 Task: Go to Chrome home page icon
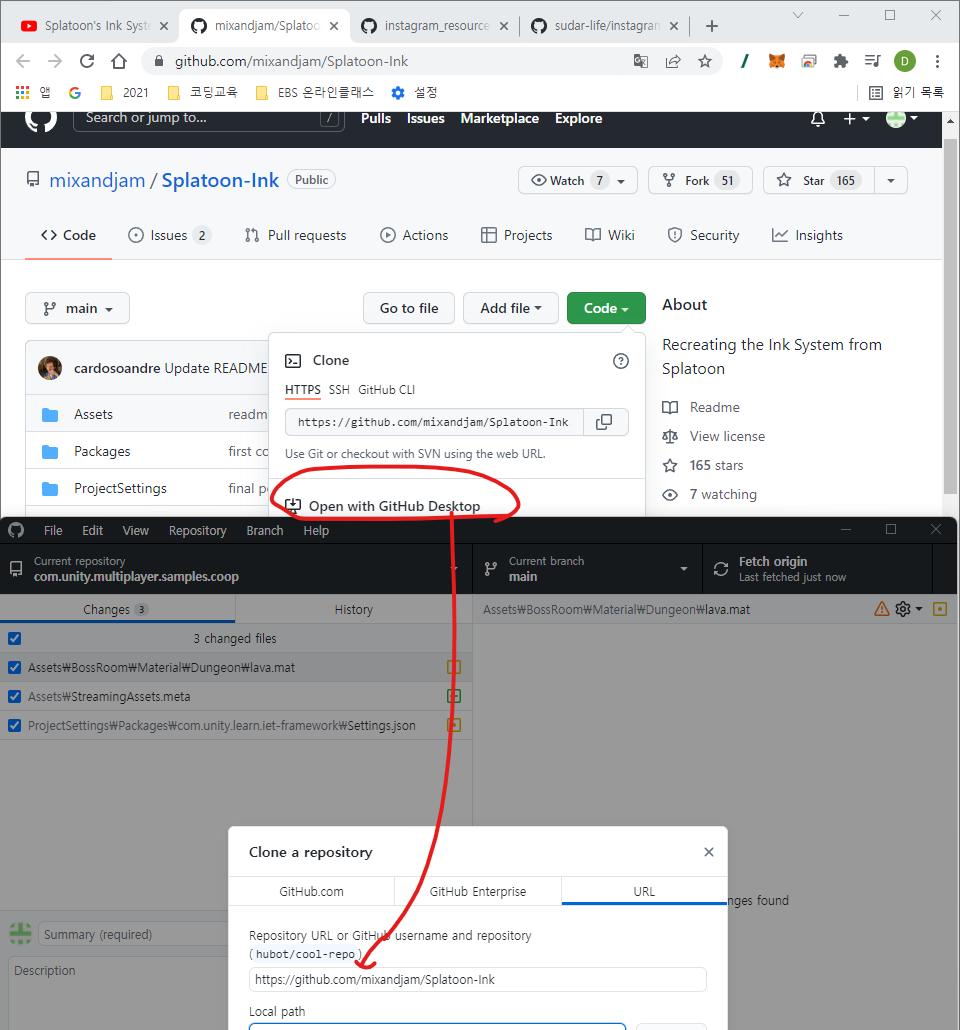coord(119,61)
